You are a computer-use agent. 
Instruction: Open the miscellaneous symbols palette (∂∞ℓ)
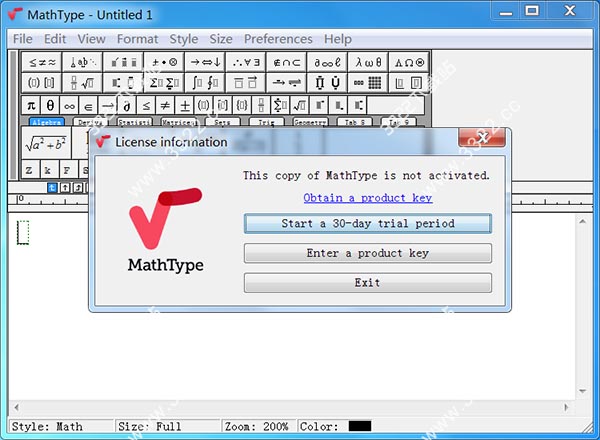(328, 62)
